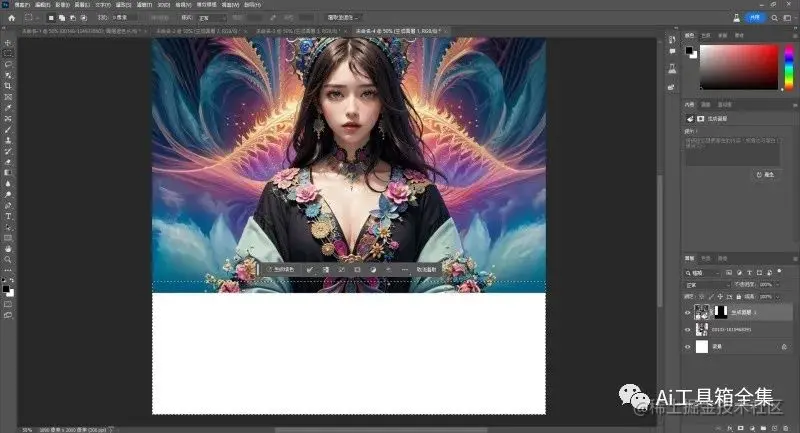This screenshot has width=800, height=433.
Task: Click the 生成 Generate button in Properties
Action: (x=765, y=174)
